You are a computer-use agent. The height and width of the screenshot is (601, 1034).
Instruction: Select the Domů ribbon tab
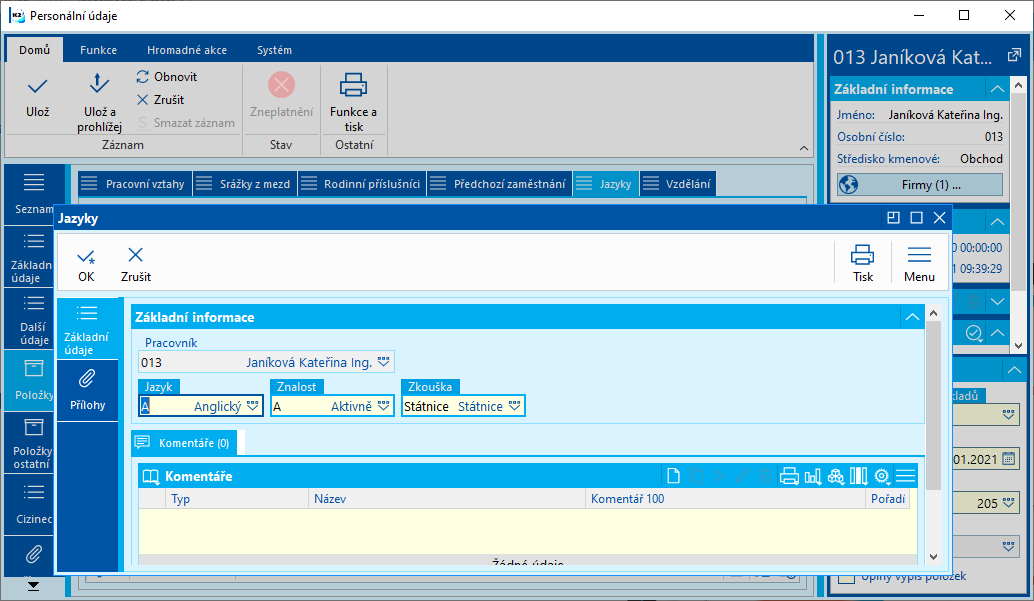pos(34,50)
